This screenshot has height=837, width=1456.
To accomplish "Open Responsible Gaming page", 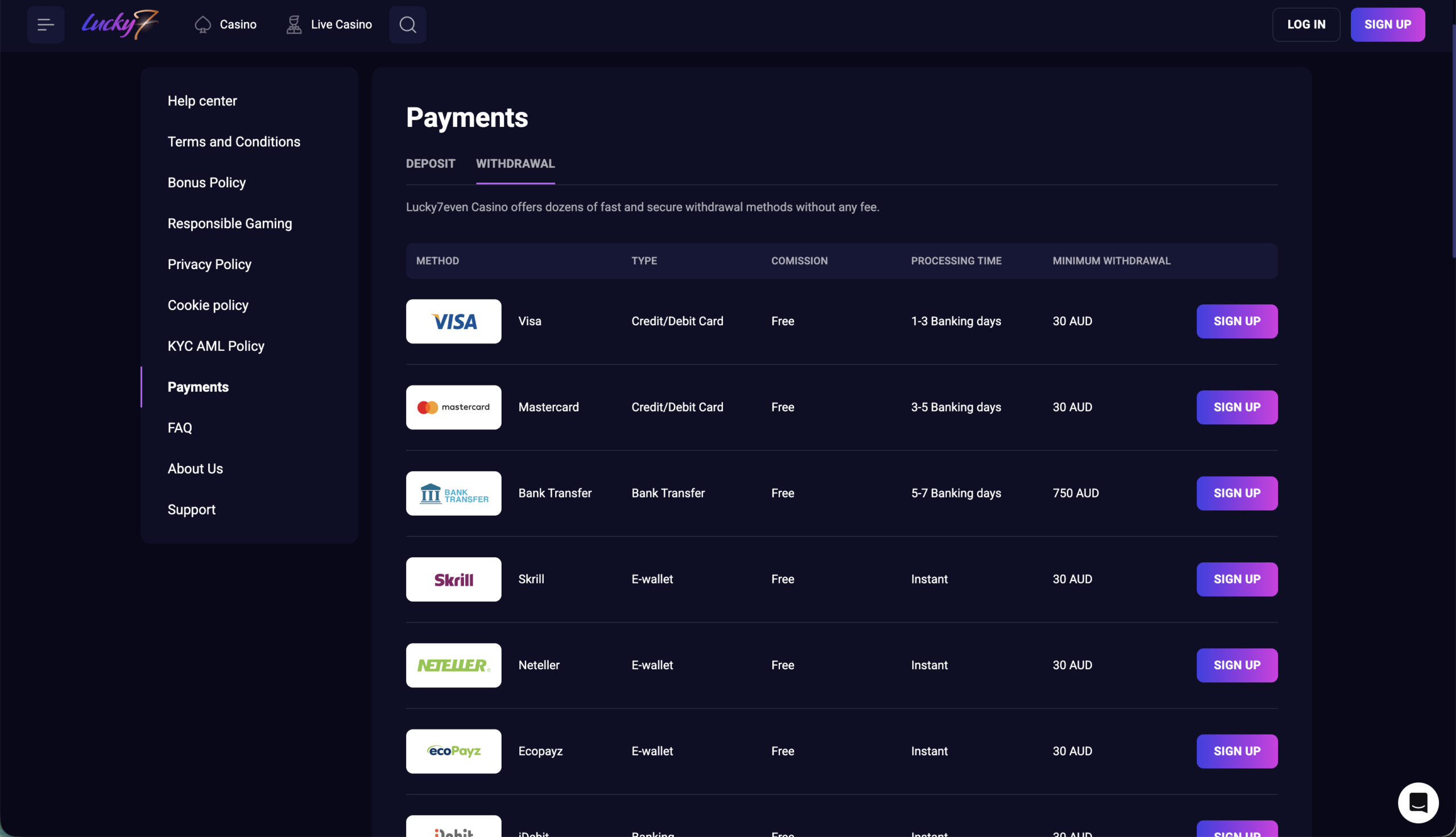I will point(230,223).
